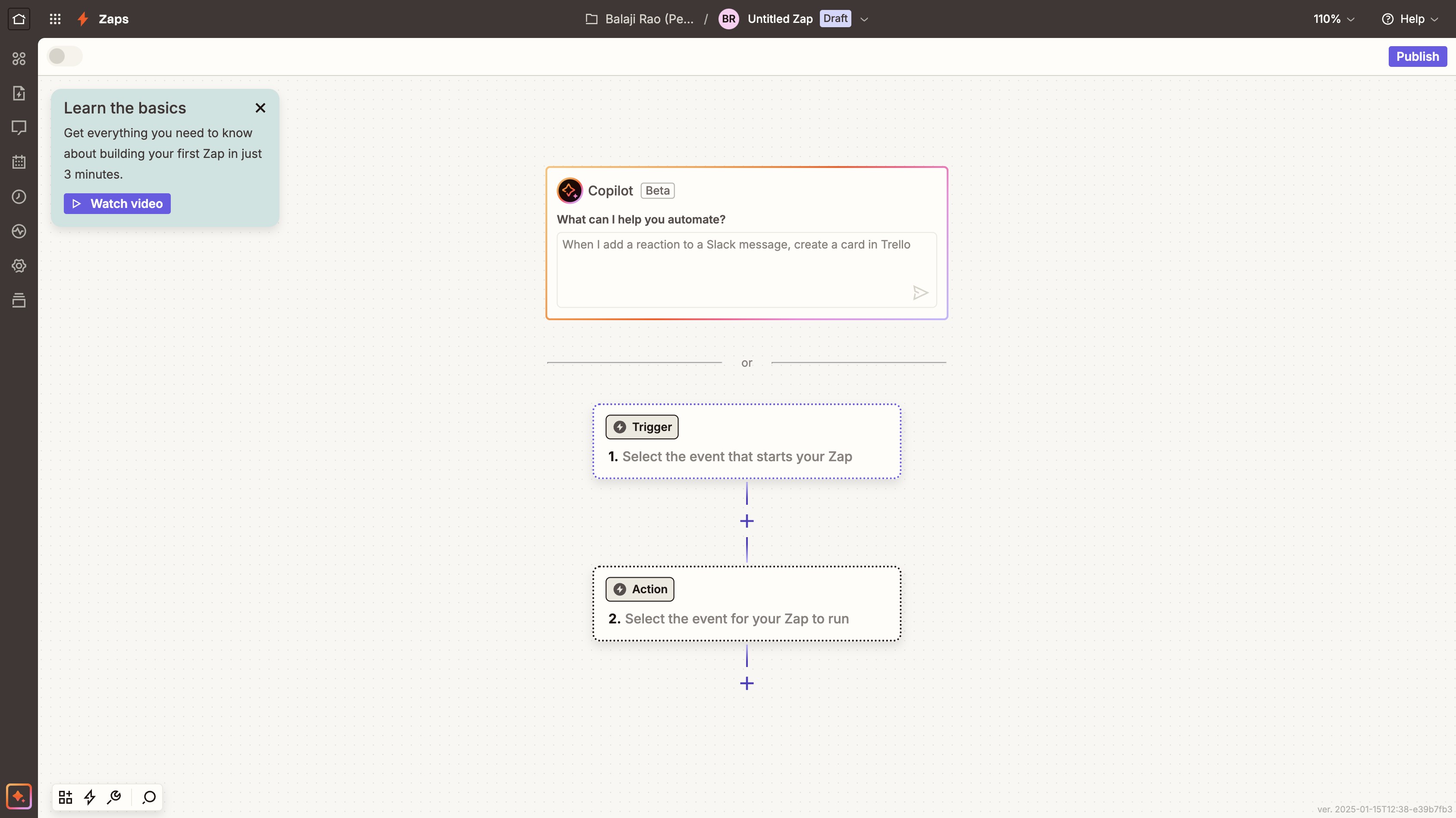Image resolution: width=1456 pixels, height=818 pixels.
Task: Click the Action label button
Action: coord(639,589)
